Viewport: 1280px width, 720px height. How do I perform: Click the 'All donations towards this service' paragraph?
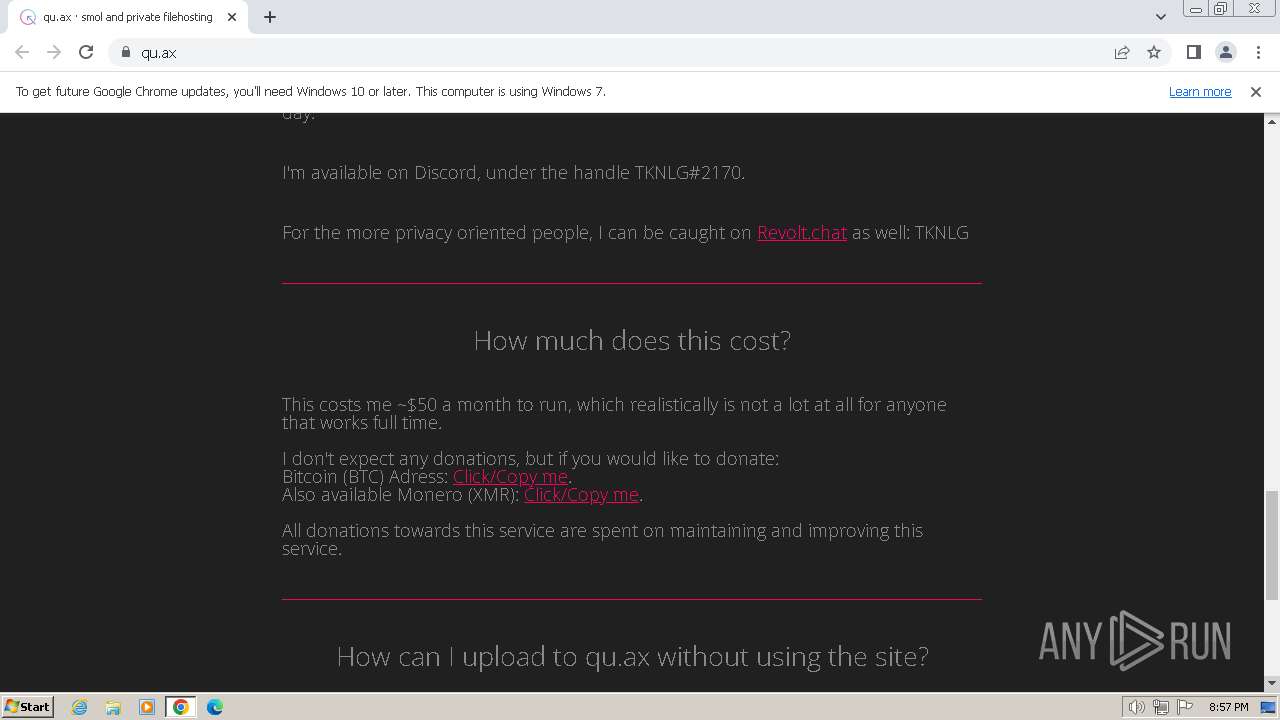[602, 539]
